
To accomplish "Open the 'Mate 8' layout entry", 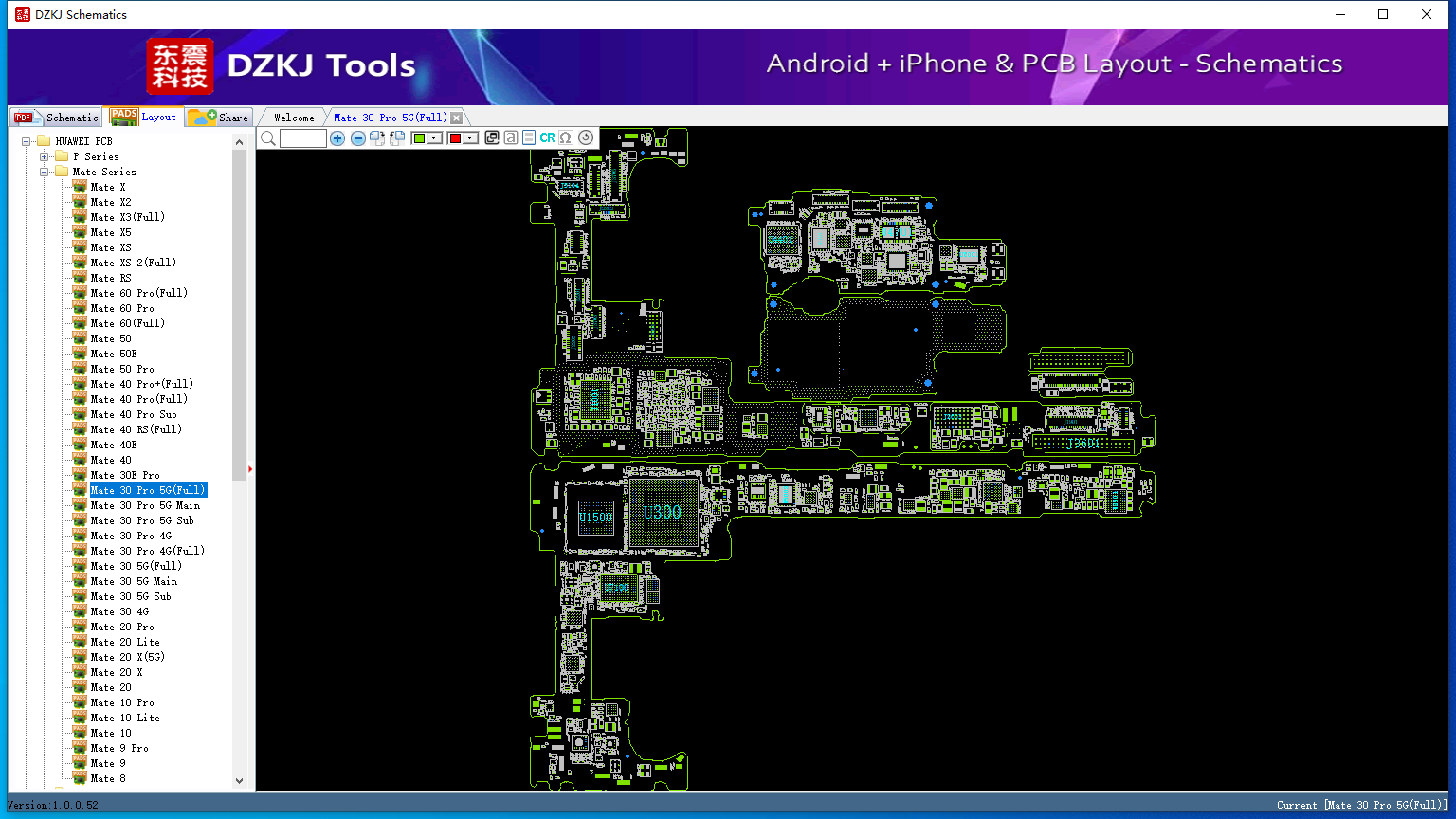I will (108, 778).
